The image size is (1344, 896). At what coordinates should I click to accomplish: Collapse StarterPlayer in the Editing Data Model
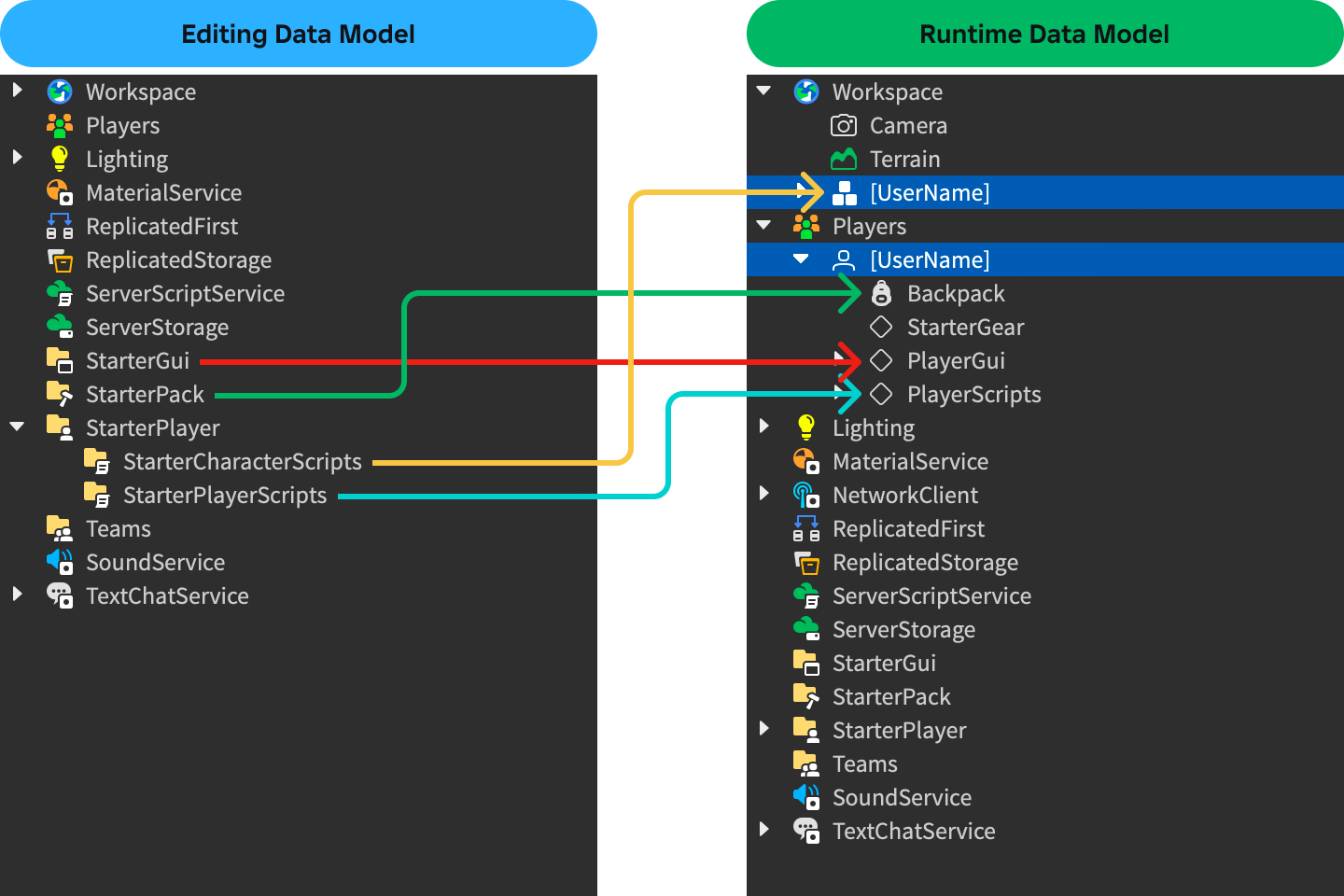(17, 427)
